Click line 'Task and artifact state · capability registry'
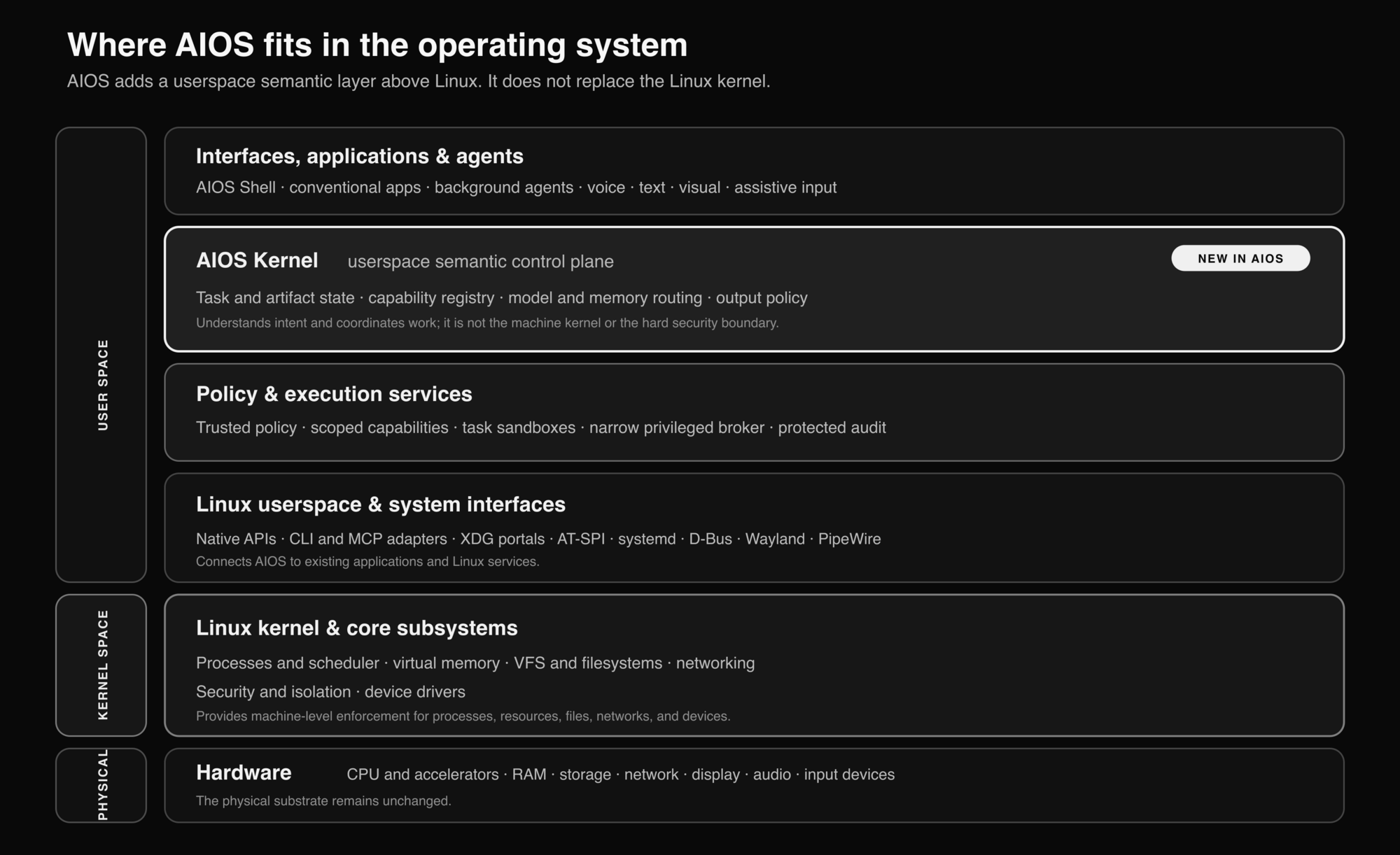The image size is (1400, 855). coord(501,298)
